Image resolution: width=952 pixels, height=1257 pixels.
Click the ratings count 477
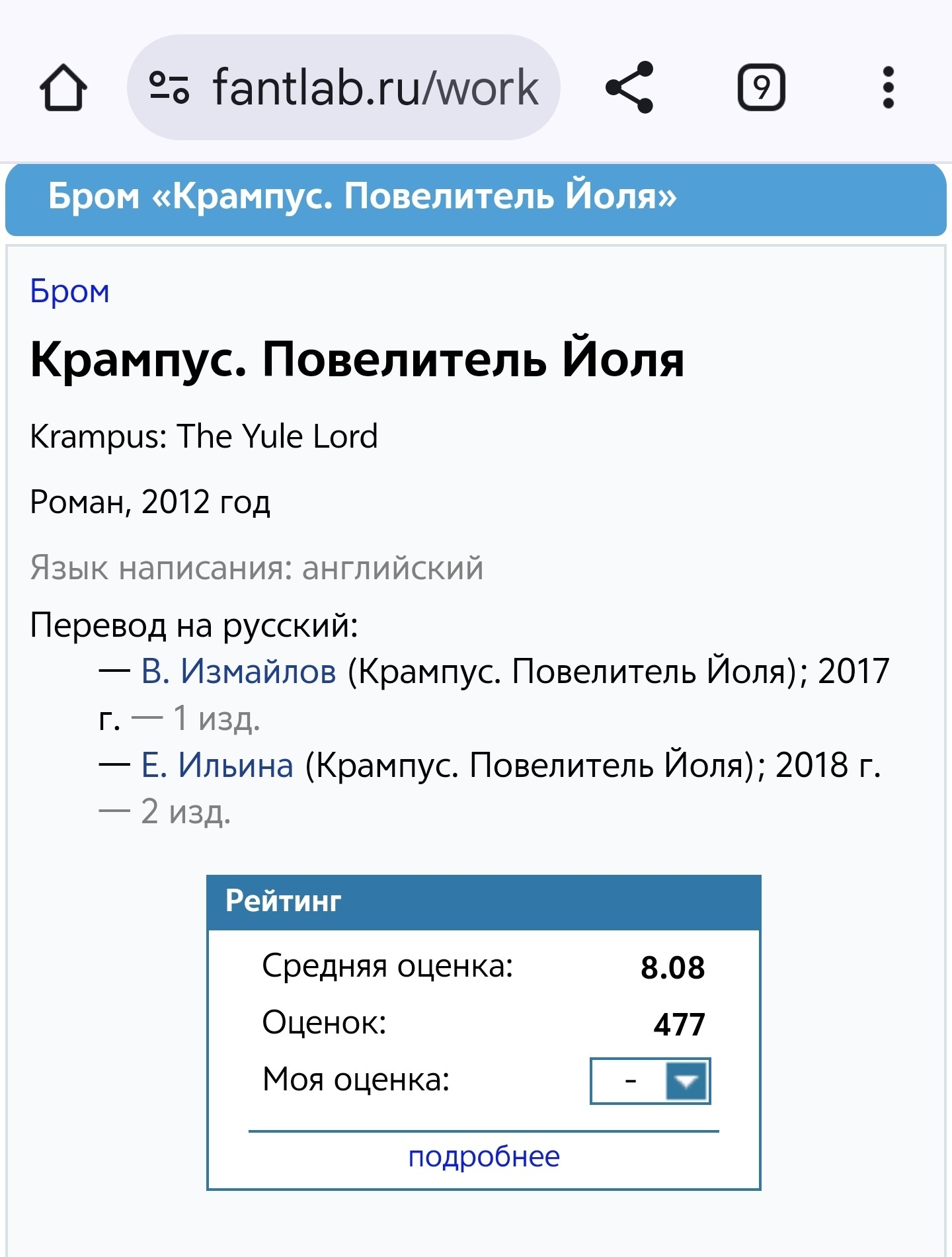click(x=679, y=1024)
